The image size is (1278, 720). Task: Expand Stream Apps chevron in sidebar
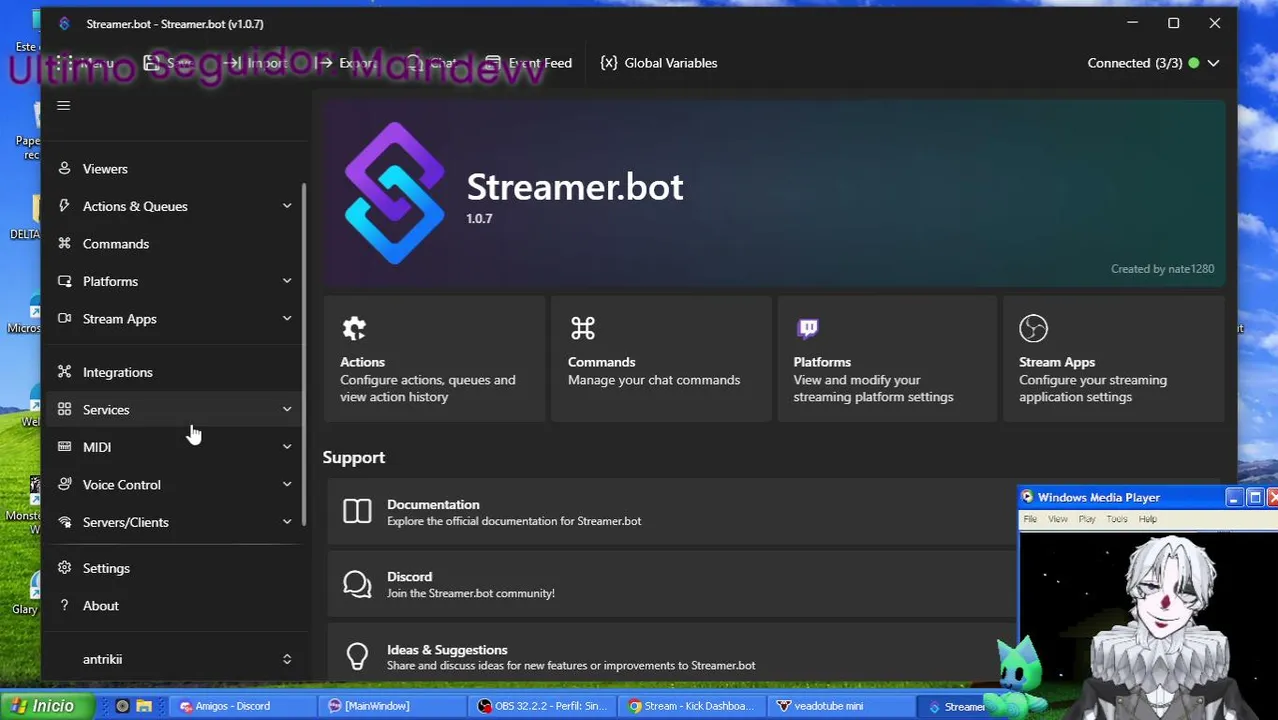click(287, 319)
